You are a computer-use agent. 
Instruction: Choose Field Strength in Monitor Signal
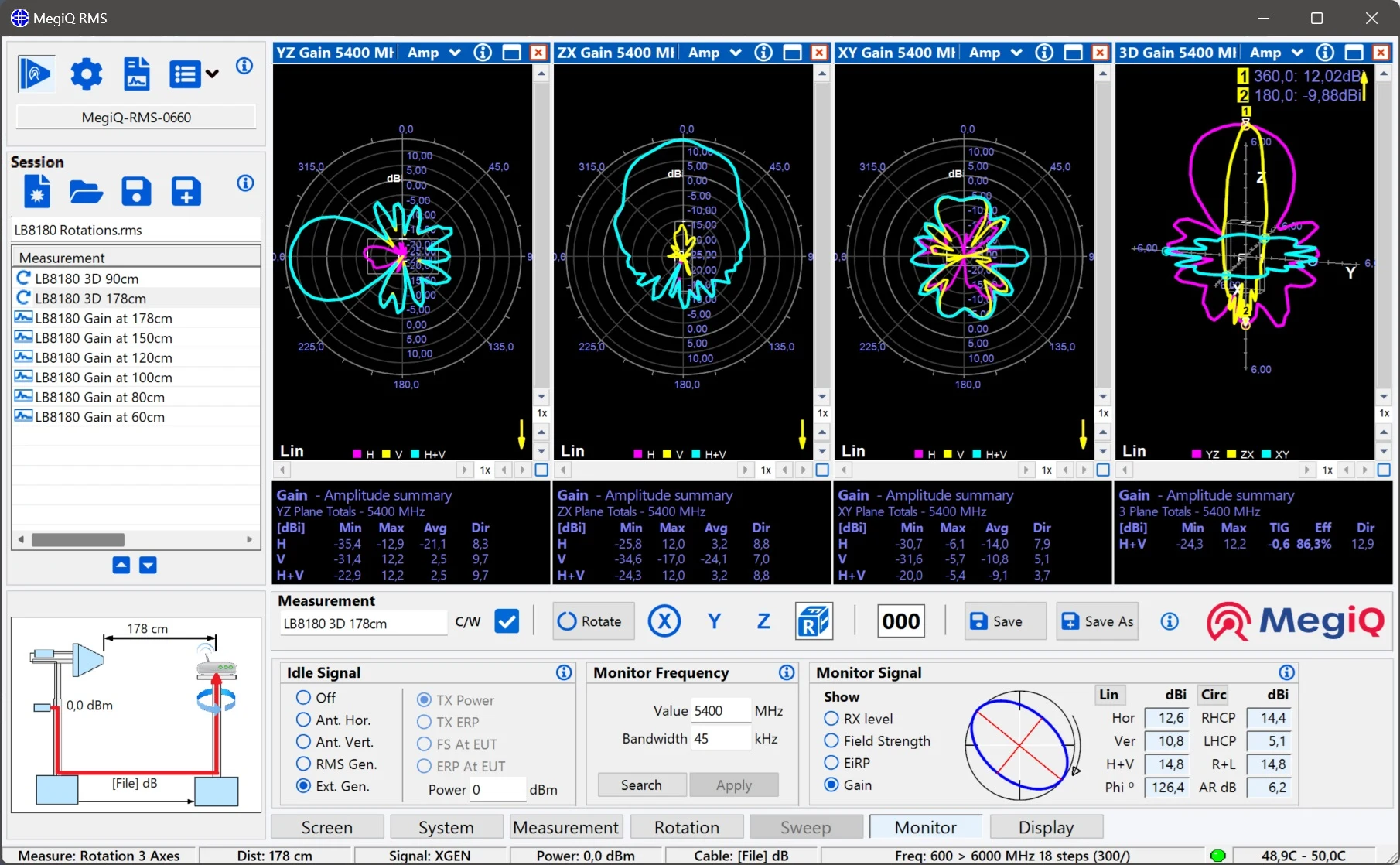coord(831,740)
